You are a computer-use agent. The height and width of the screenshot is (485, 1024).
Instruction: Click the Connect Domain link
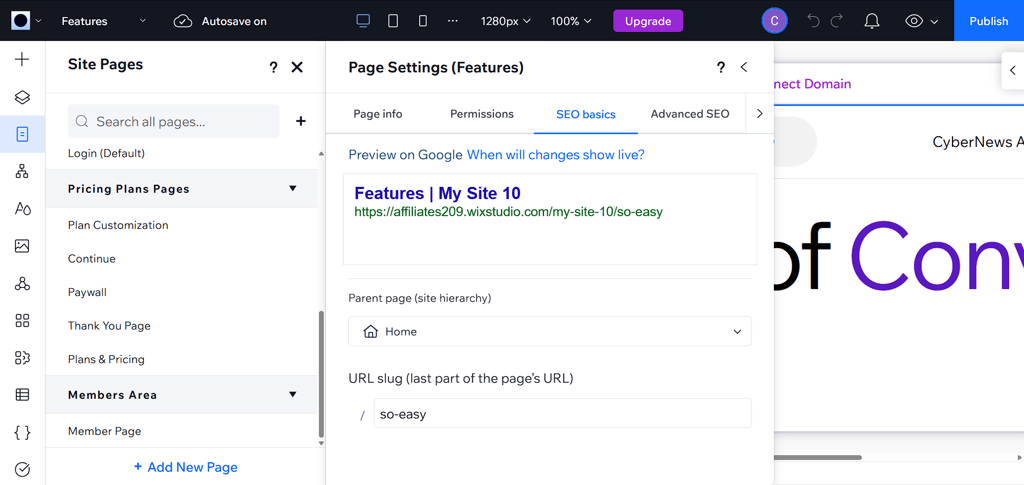(812, 84)
